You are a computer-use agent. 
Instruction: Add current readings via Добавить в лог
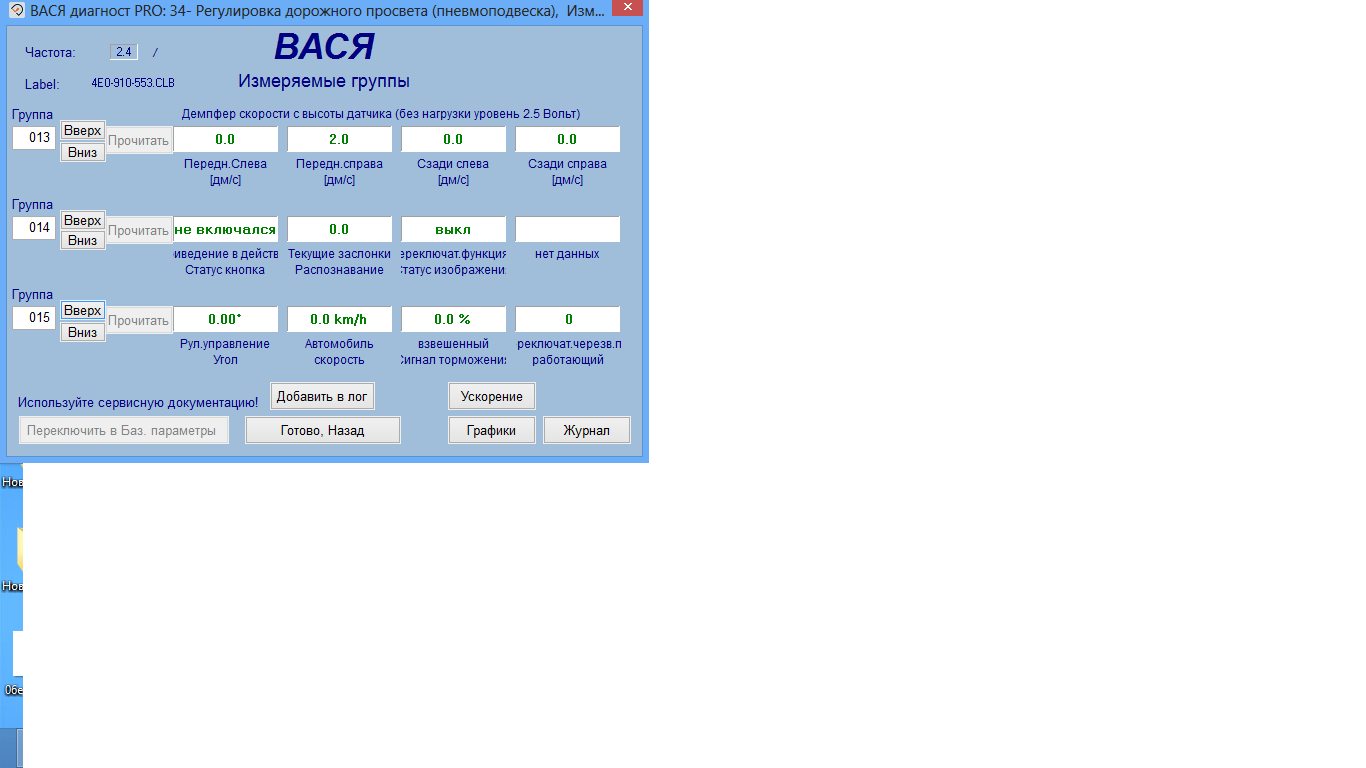pyautogui.click(x=322, y=396)
